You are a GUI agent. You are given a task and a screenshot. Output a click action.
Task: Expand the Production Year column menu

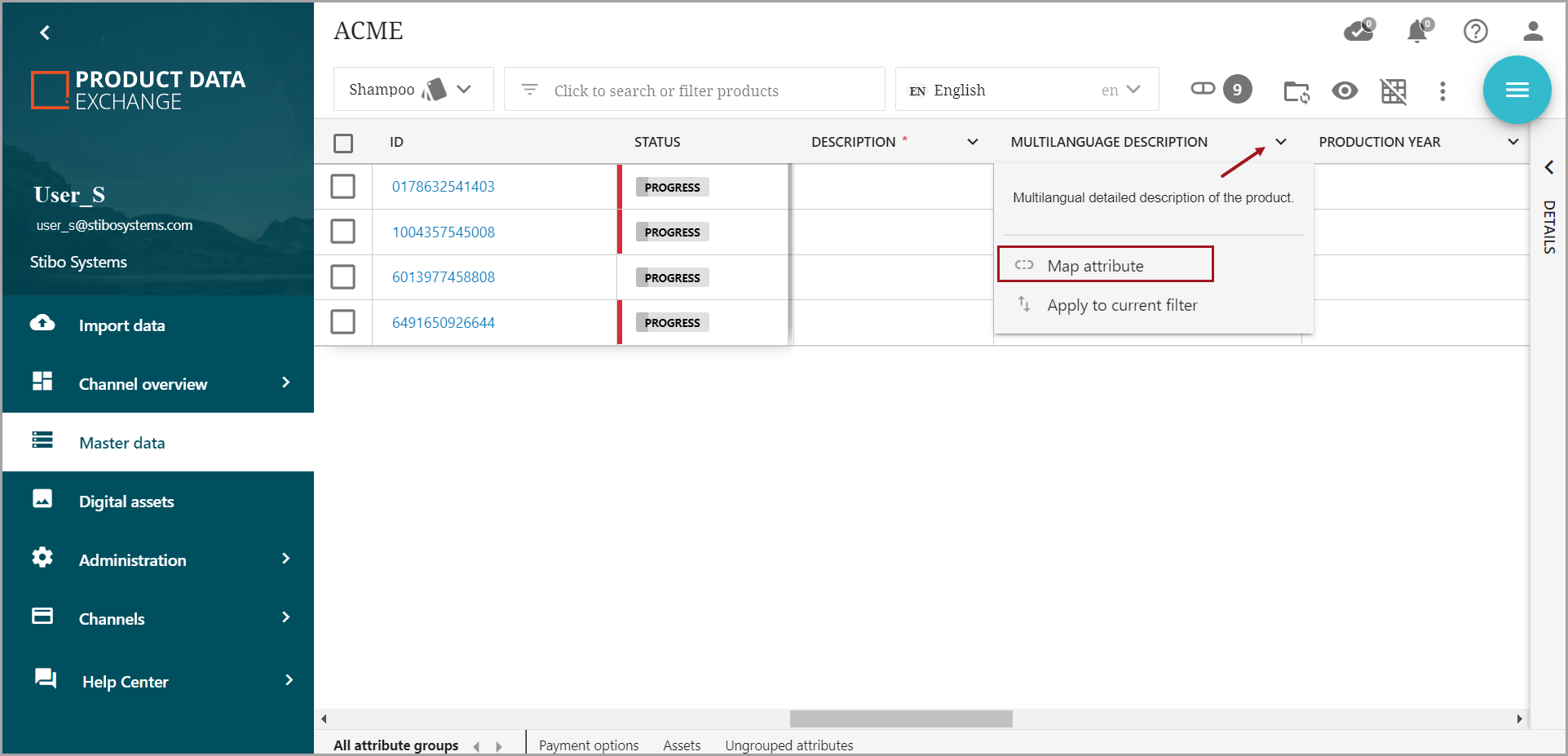click(1513, 142)
